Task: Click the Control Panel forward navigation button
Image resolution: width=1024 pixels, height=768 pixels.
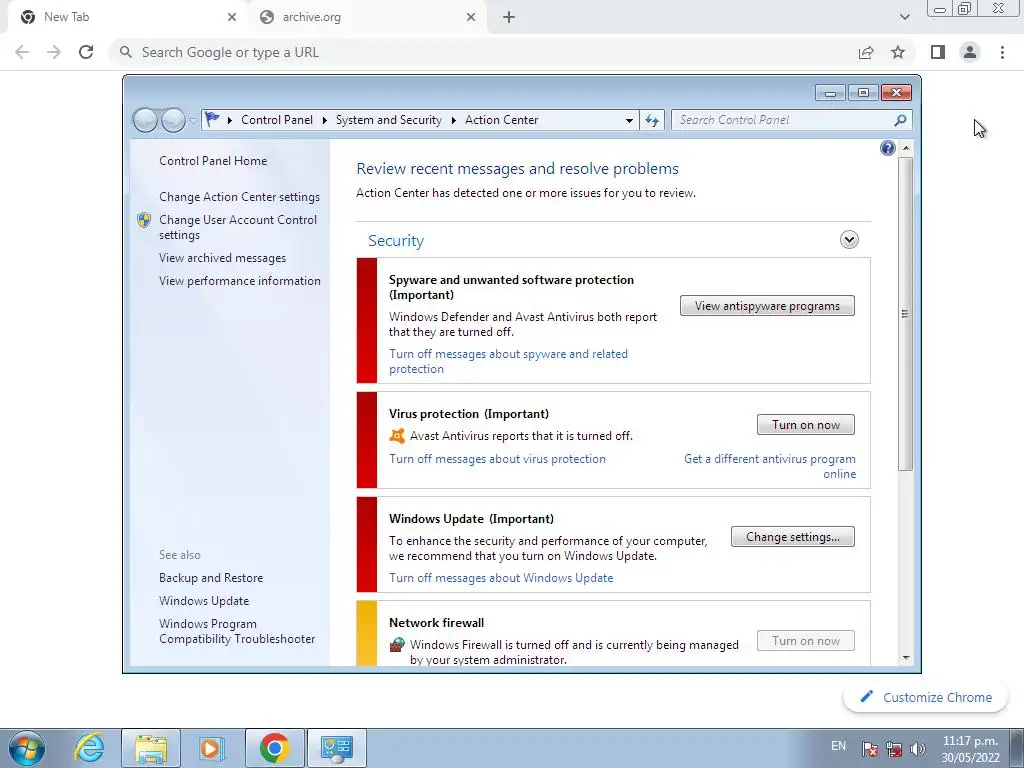Action: coord(173,120)
